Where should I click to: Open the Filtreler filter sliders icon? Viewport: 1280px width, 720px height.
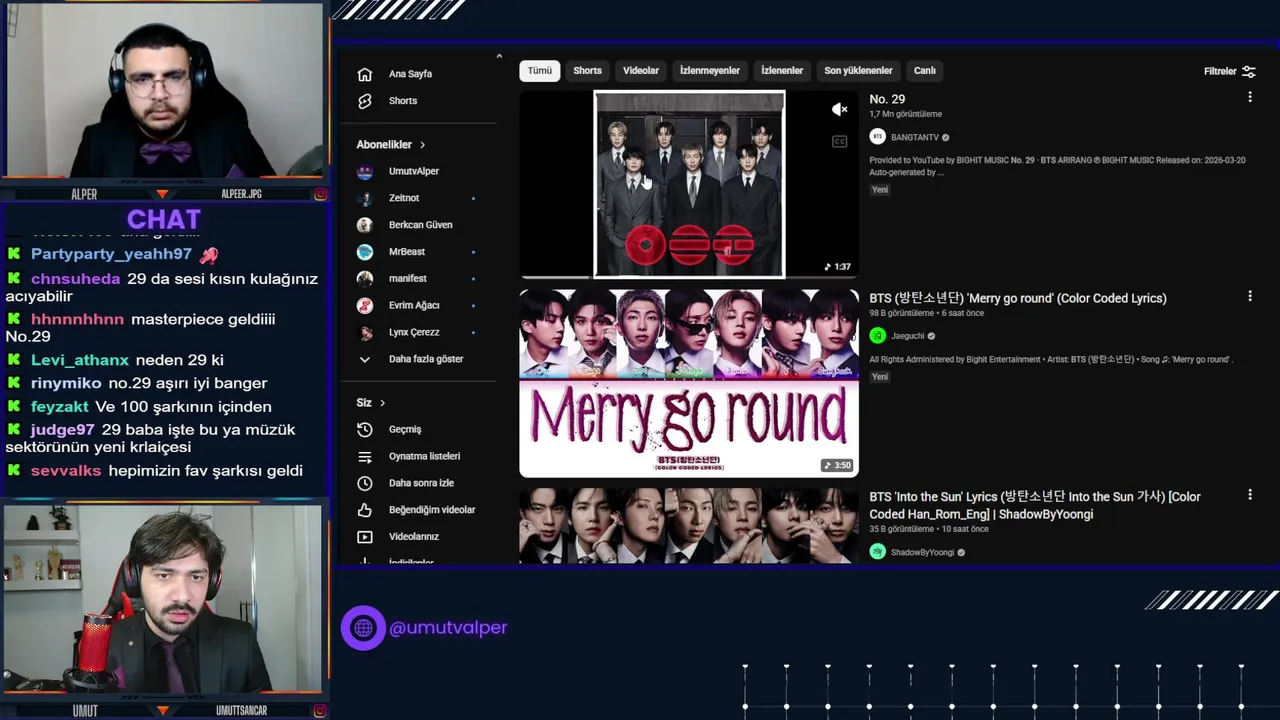pyautogui.click(x=1249, y=71)
